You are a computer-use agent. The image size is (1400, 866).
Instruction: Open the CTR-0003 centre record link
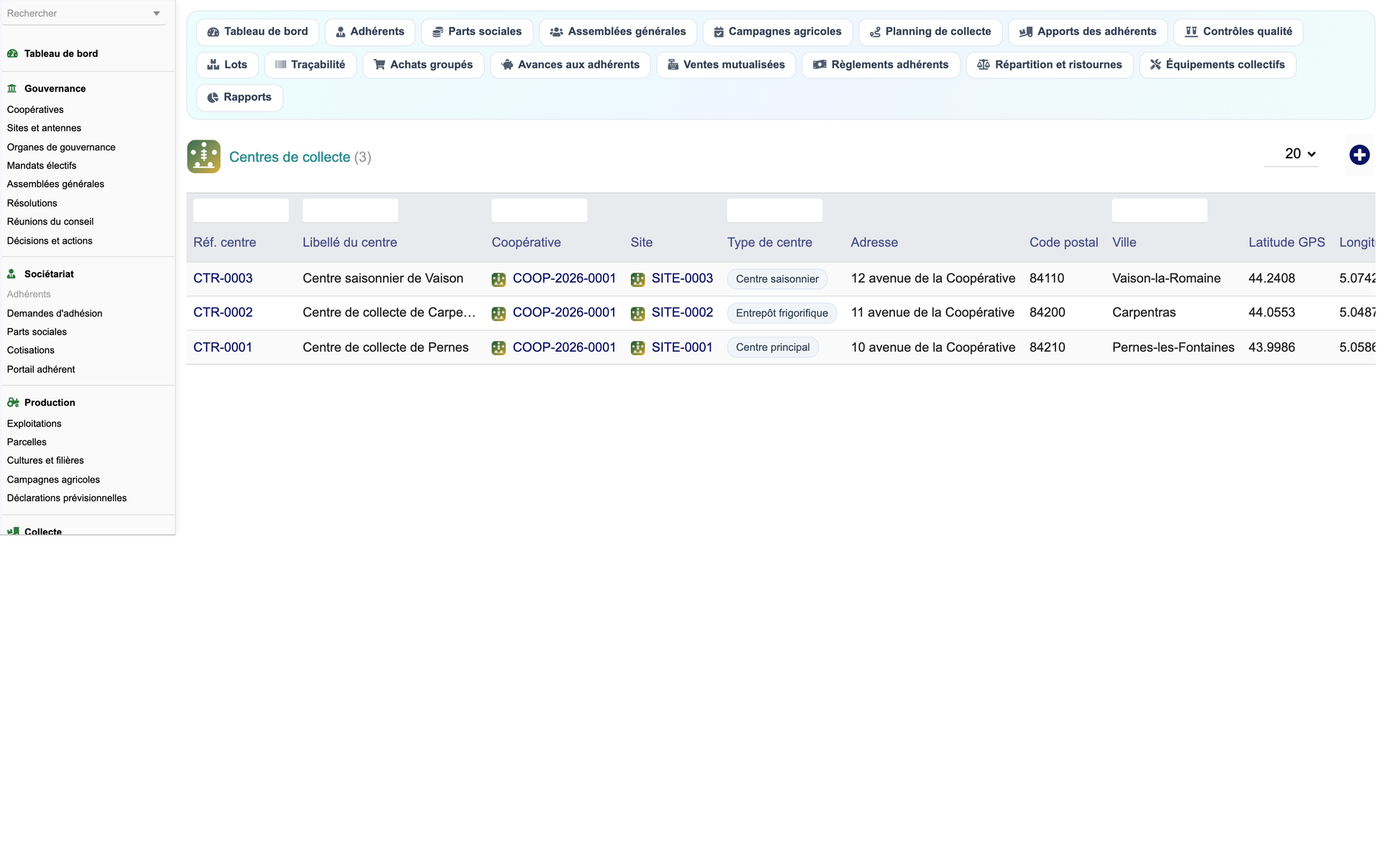(x=223, y=278)
